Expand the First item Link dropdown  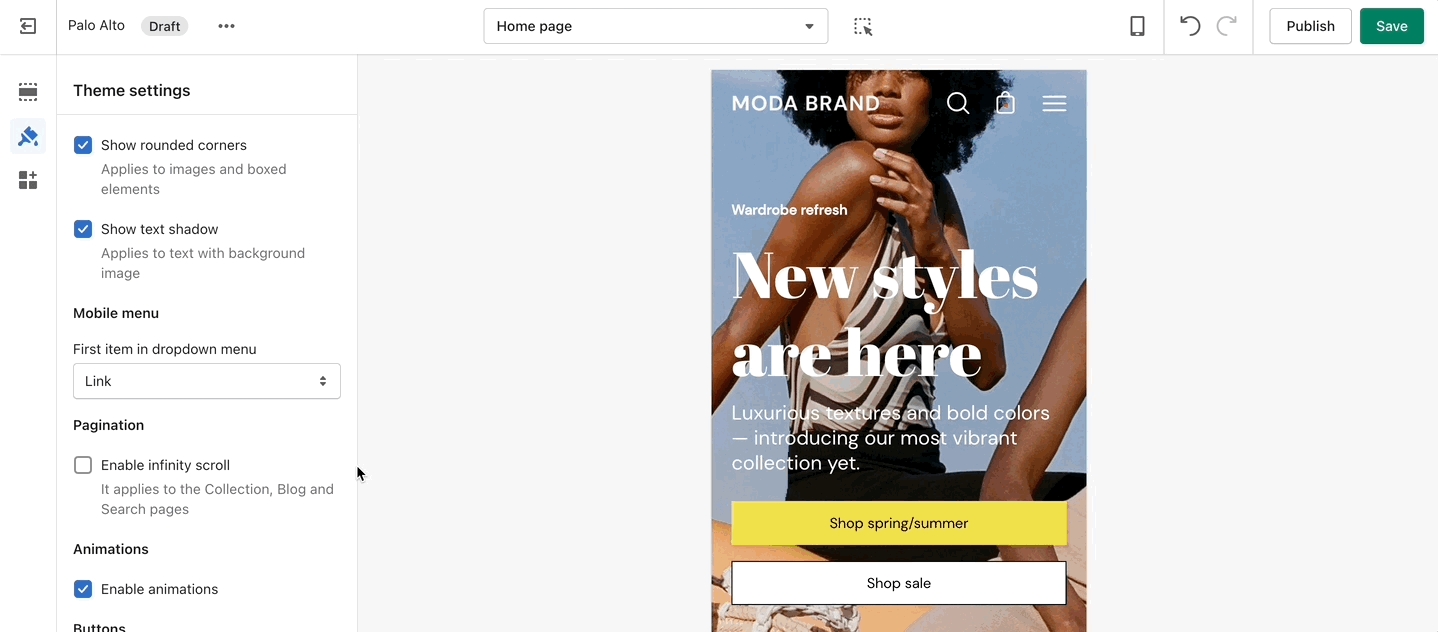click(x=207, y=381)
